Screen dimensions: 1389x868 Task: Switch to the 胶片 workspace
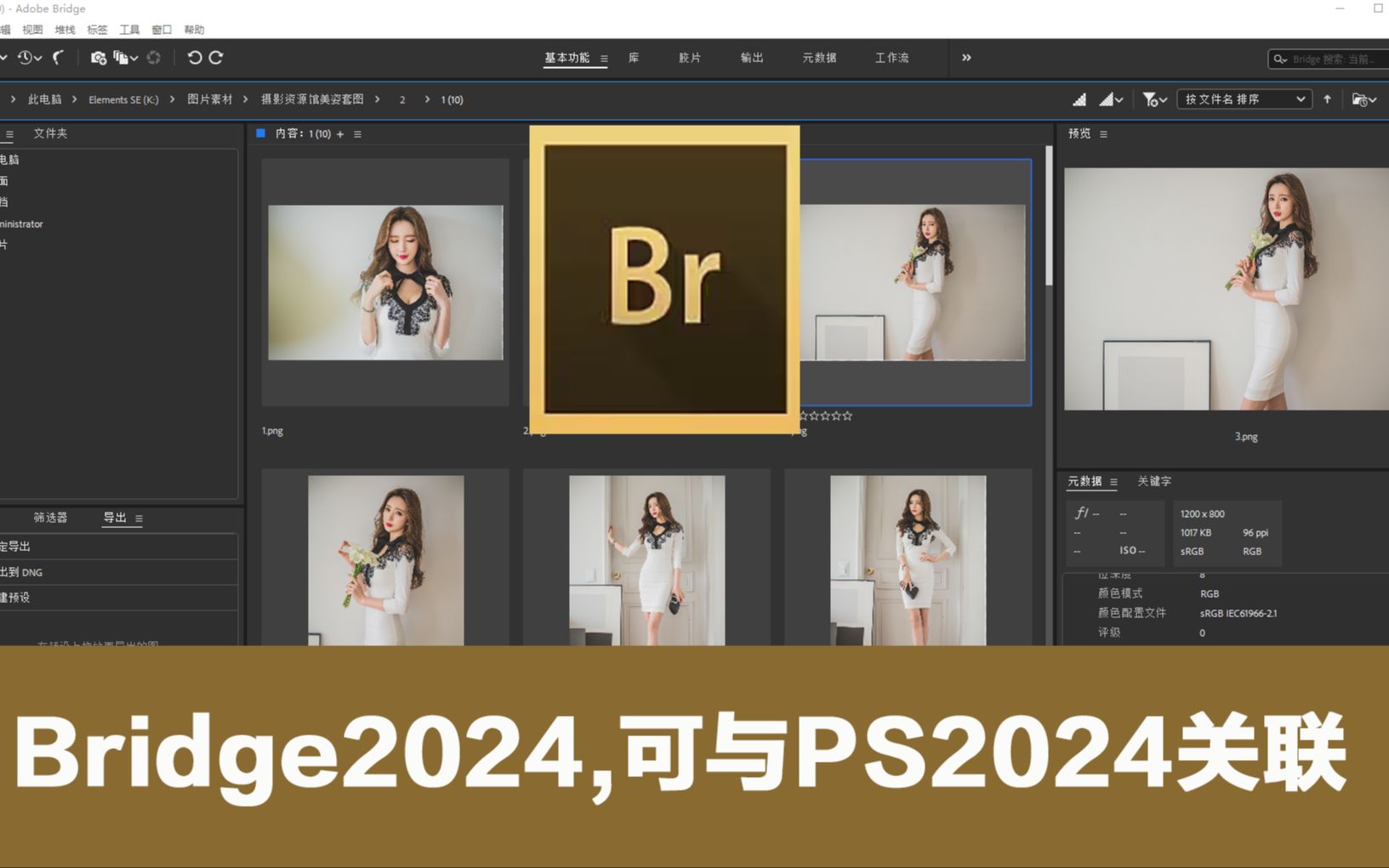(690, 58)
